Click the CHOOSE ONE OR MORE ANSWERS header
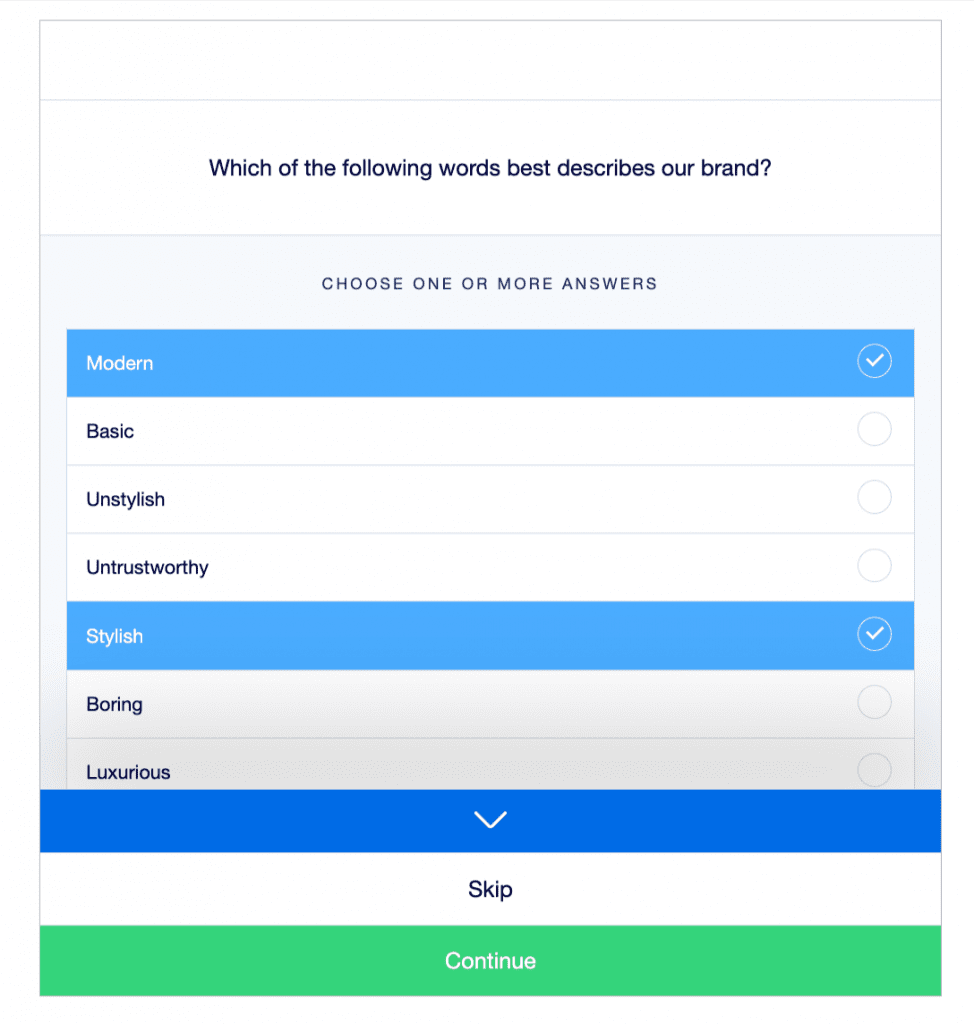974x1024 pixels. pyautogui.click(x=490, y=284)
